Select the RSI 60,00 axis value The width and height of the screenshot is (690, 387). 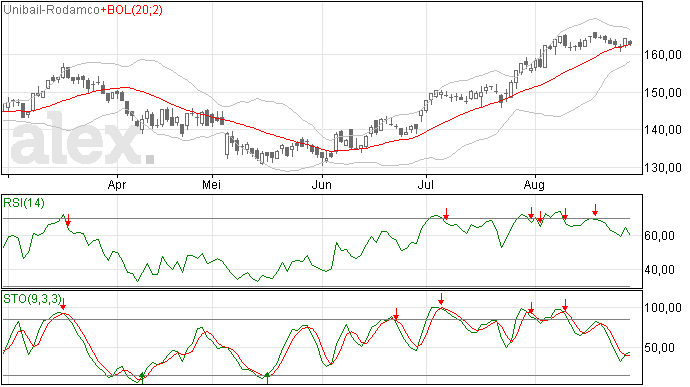[659, 236]
